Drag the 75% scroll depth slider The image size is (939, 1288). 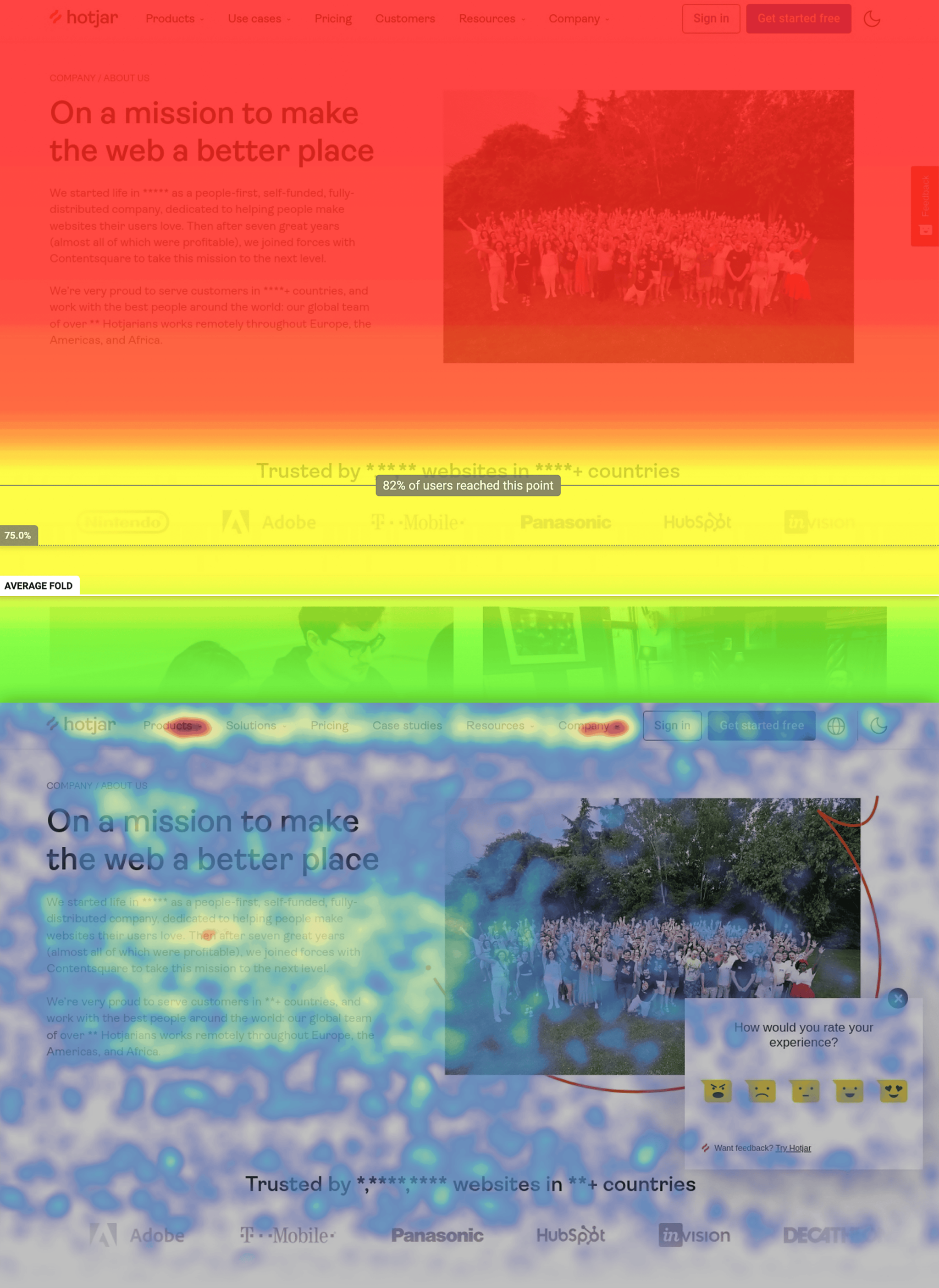pyautogui.click(x=18, y=535)
